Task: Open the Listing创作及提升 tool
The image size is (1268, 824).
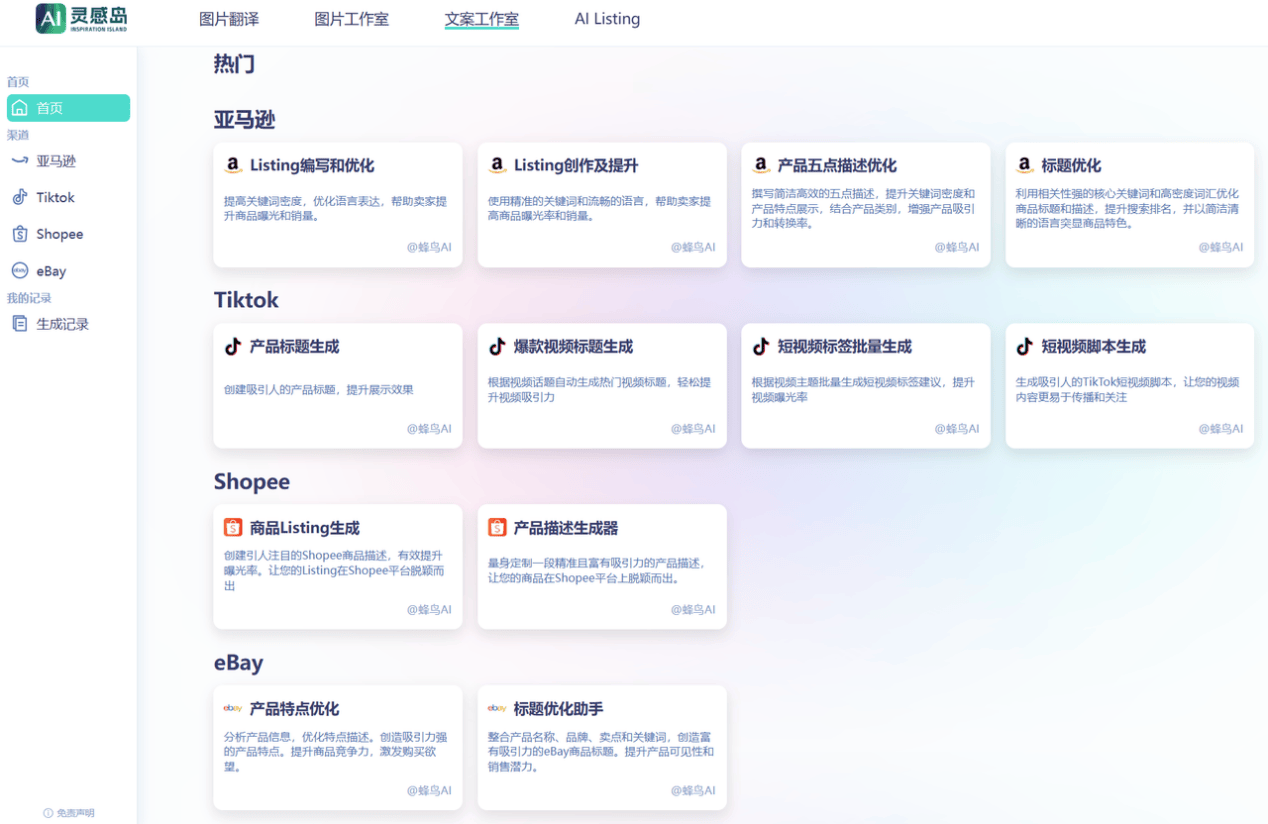Action: pyautogui.click(x=602, y=205)
